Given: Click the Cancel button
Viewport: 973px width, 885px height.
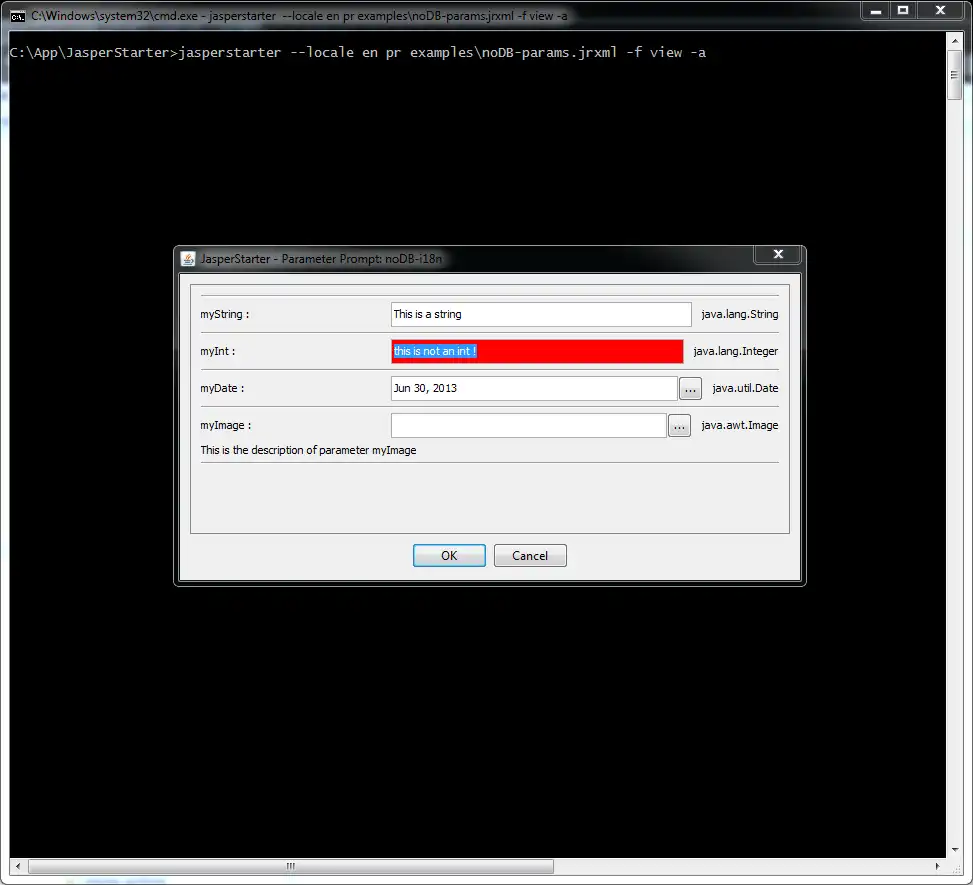Looking at the screenshot, I should pos(530,555).
